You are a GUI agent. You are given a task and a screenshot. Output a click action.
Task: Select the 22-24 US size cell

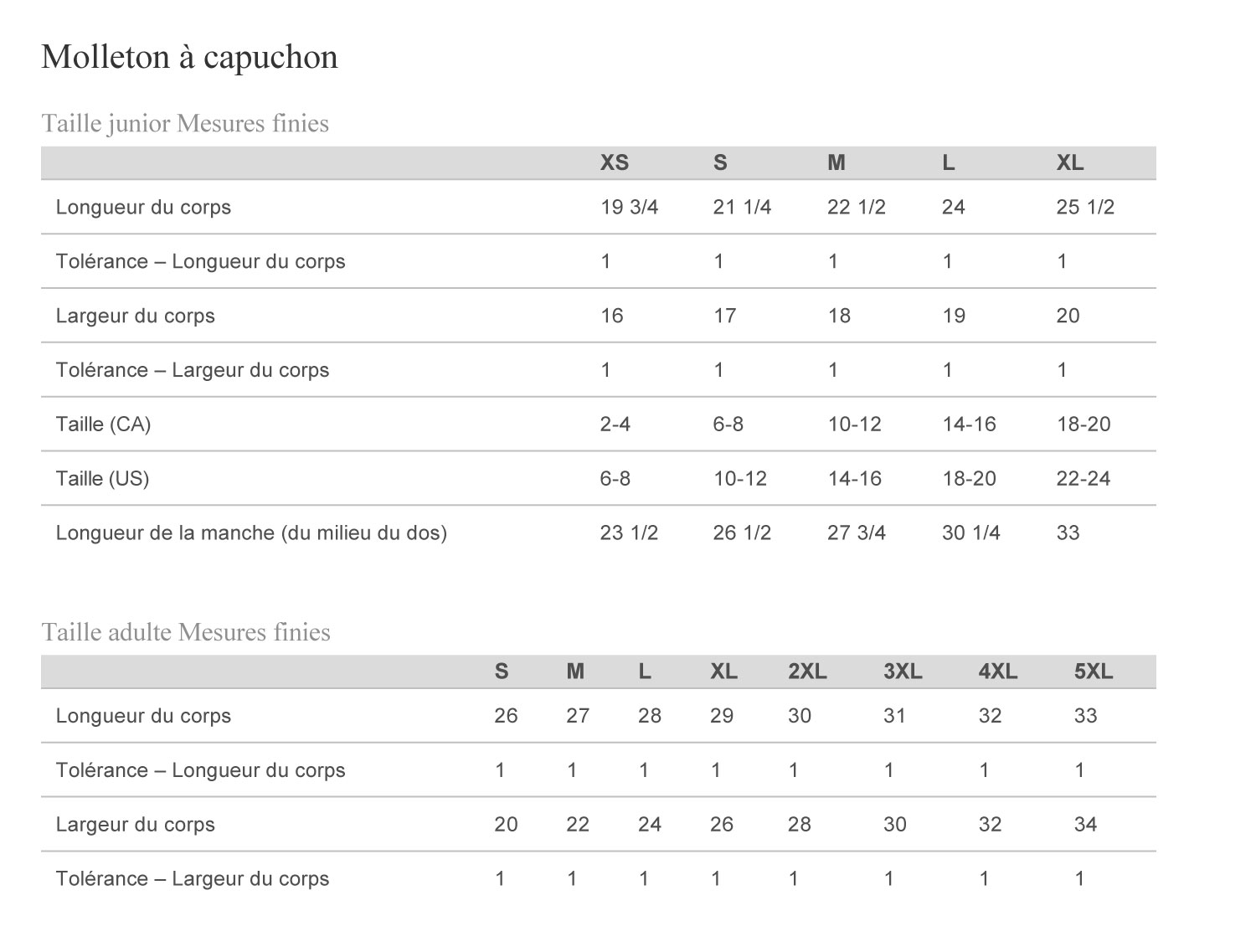pyautogui.click(x=1084, y=478)
